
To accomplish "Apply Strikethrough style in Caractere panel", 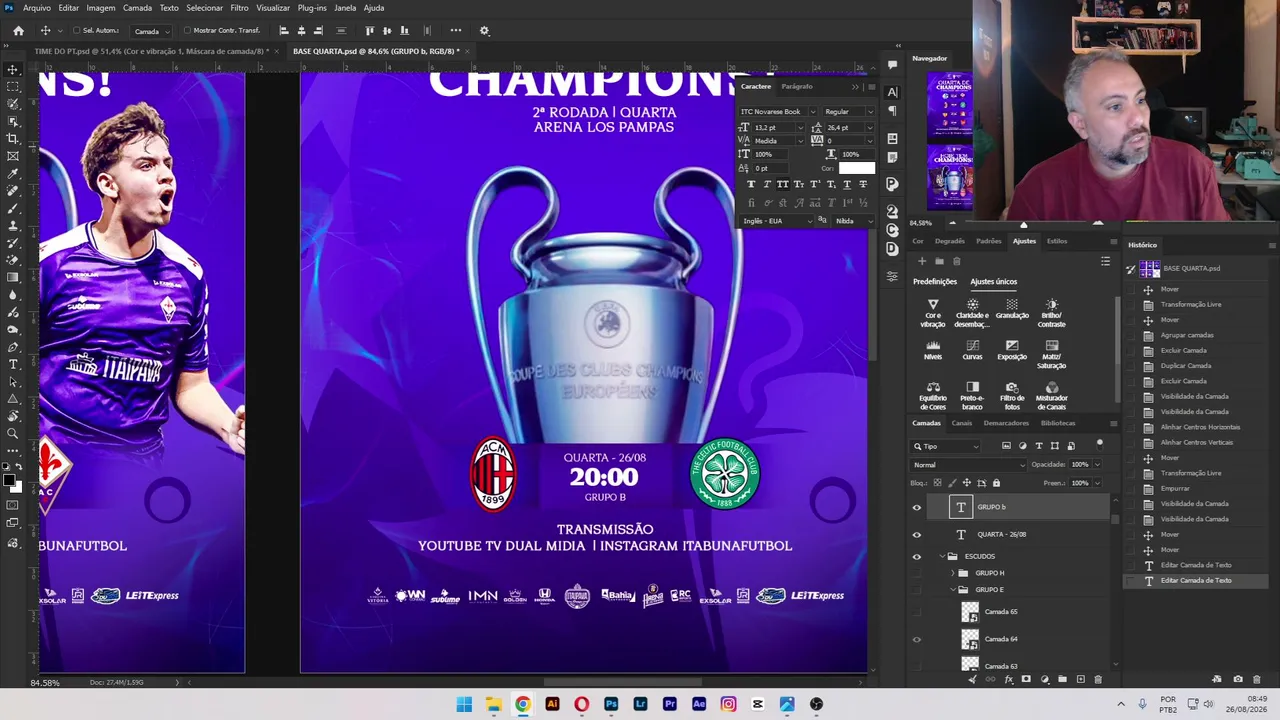I will pyautogui.click(x=863, y=184).
